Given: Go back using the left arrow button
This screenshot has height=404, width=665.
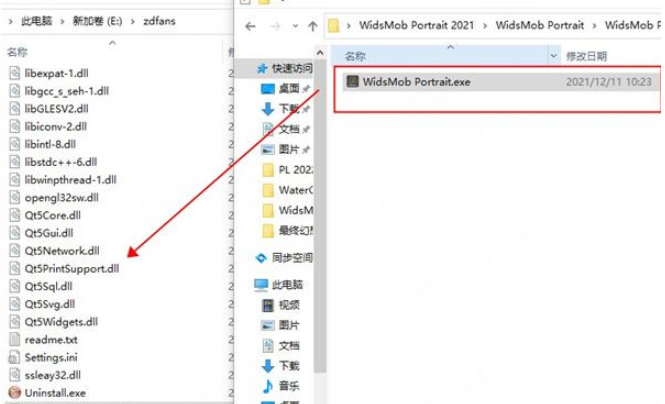Looking at the screenshot, I should [251, 27].
